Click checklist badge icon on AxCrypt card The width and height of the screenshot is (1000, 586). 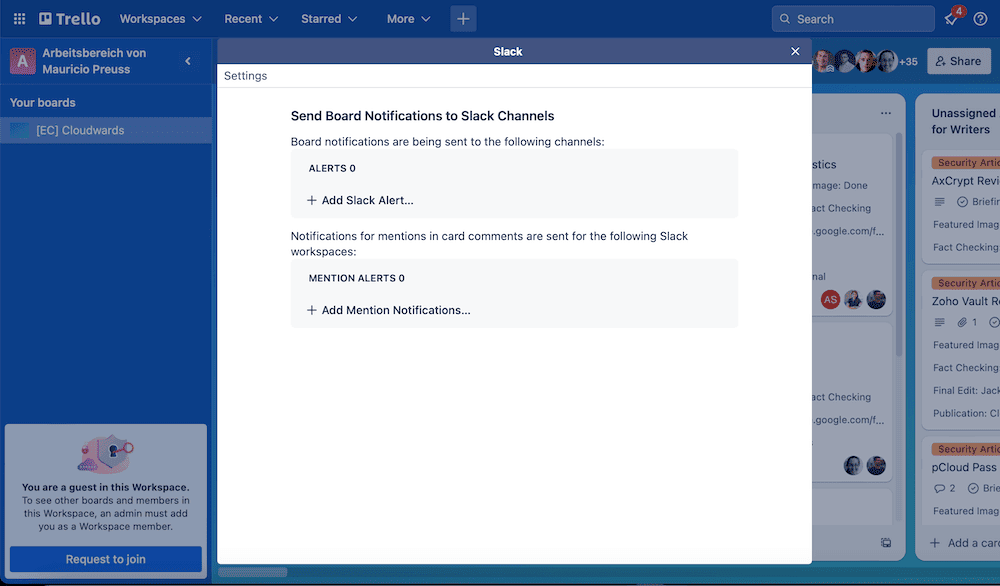[962, 202]
